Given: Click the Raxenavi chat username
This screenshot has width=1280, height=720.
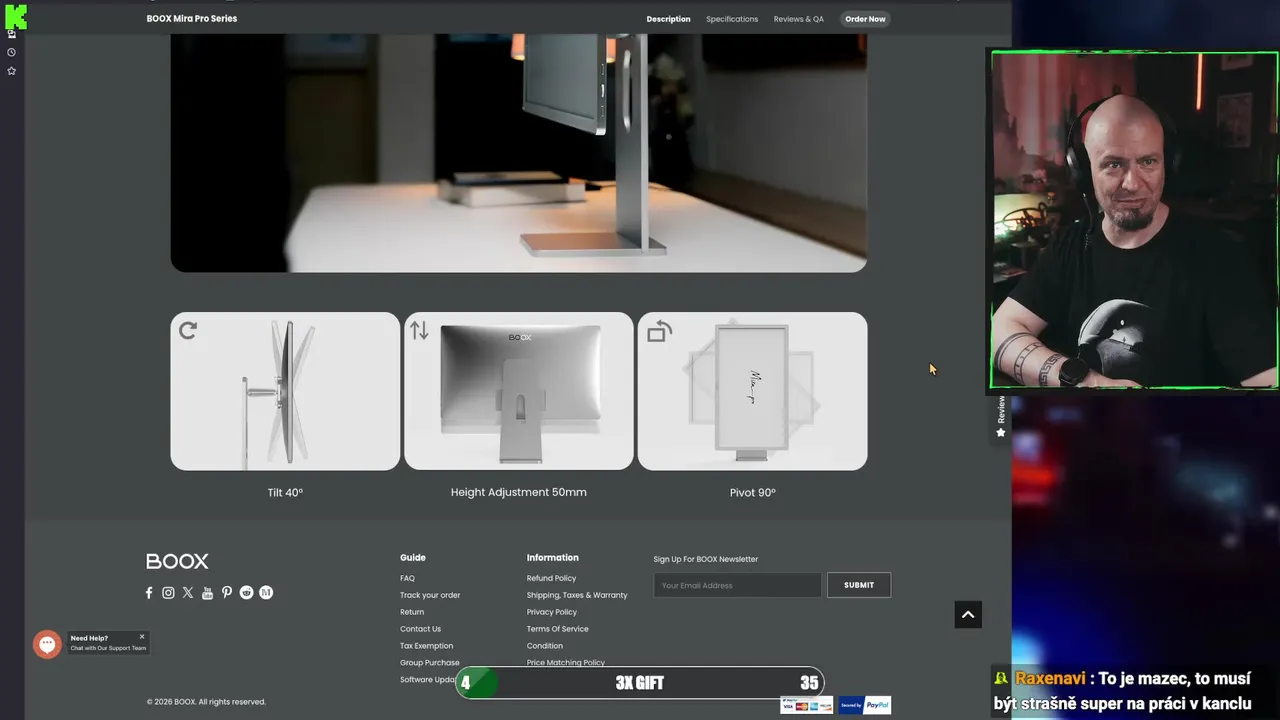Looking at the screenshot, I should (x=1050, y=679).
